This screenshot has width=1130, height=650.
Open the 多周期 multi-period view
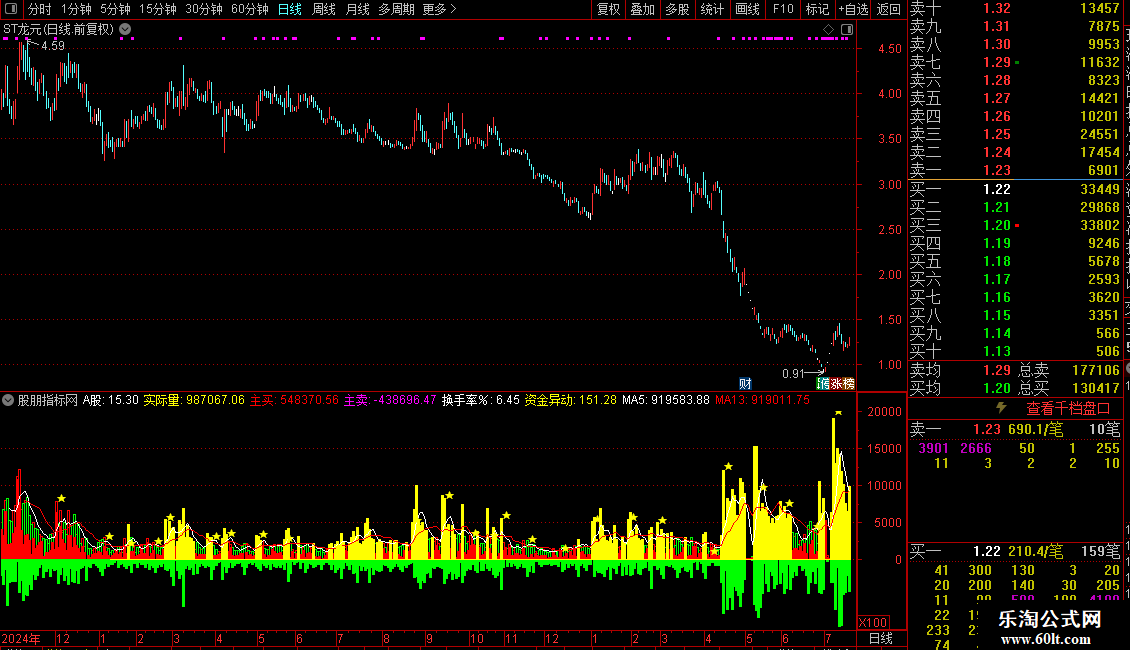[x=396, y=9]
